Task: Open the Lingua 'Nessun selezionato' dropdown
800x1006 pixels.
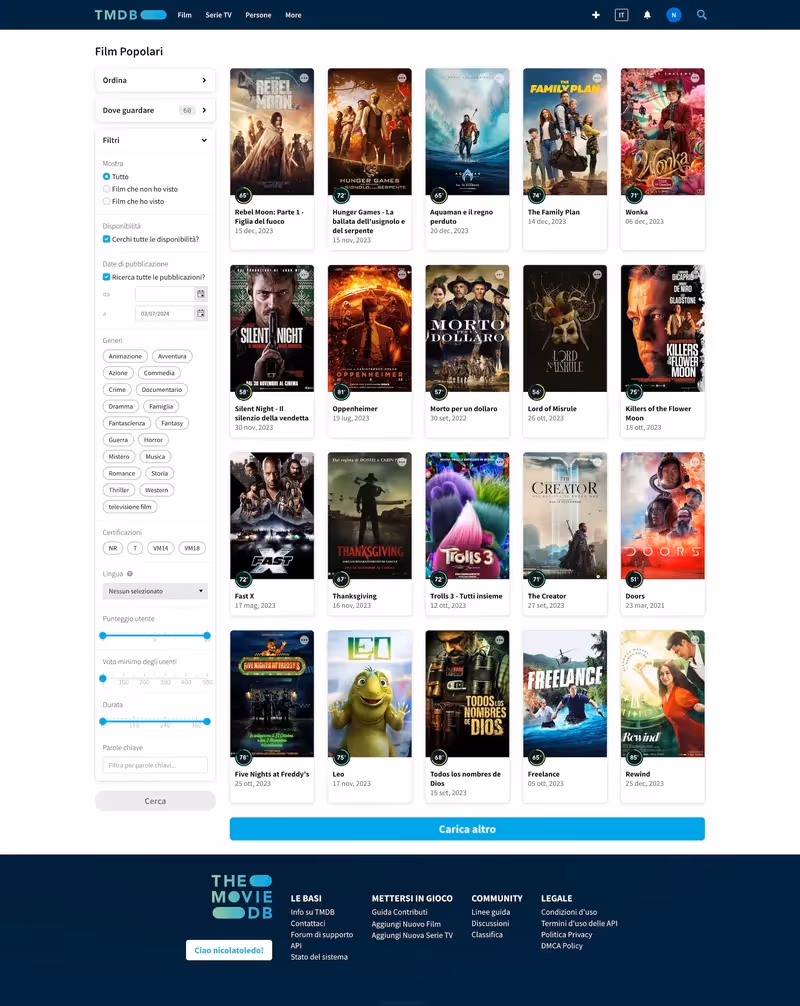Action: [x=155, y=591]
